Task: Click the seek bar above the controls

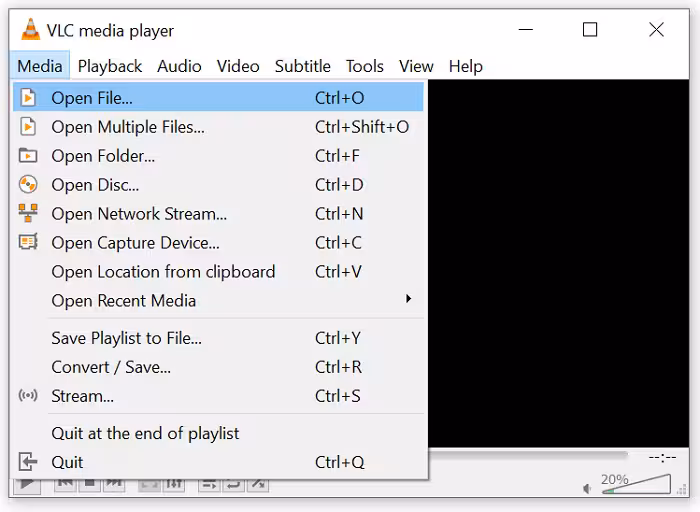Action: click(528, 454)
